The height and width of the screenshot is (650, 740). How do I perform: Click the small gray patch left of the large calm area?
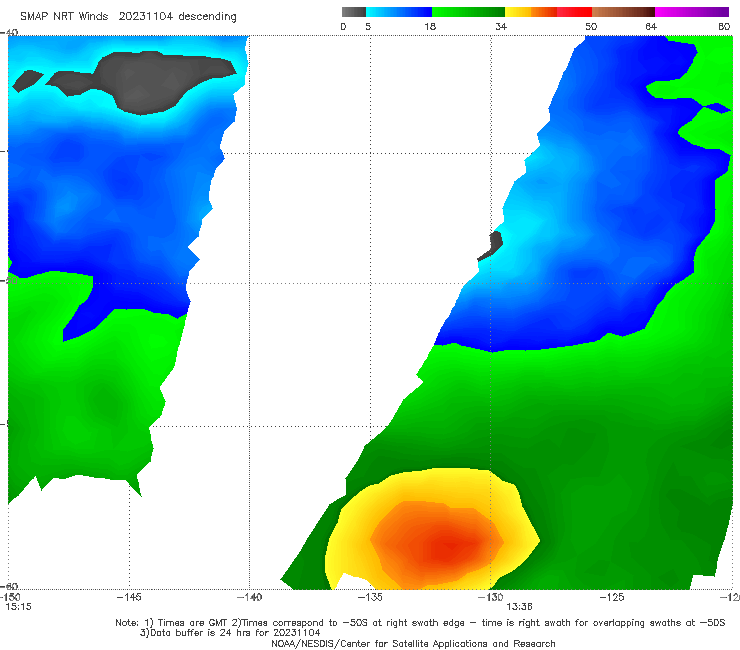tap(26, 81)
